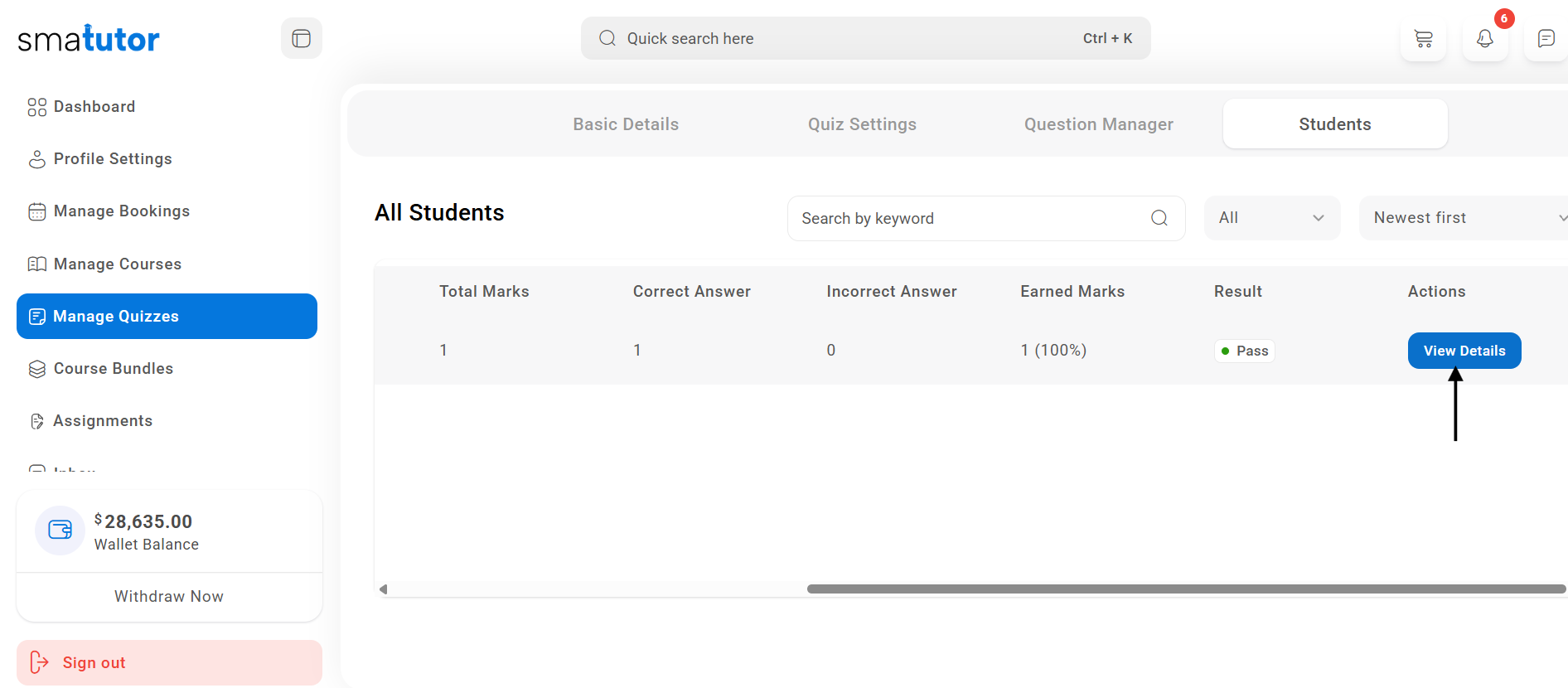The width and height of the screenshot is (1568, 688).
Task: Open Manage Bookings page
Action: pos(121,211)
